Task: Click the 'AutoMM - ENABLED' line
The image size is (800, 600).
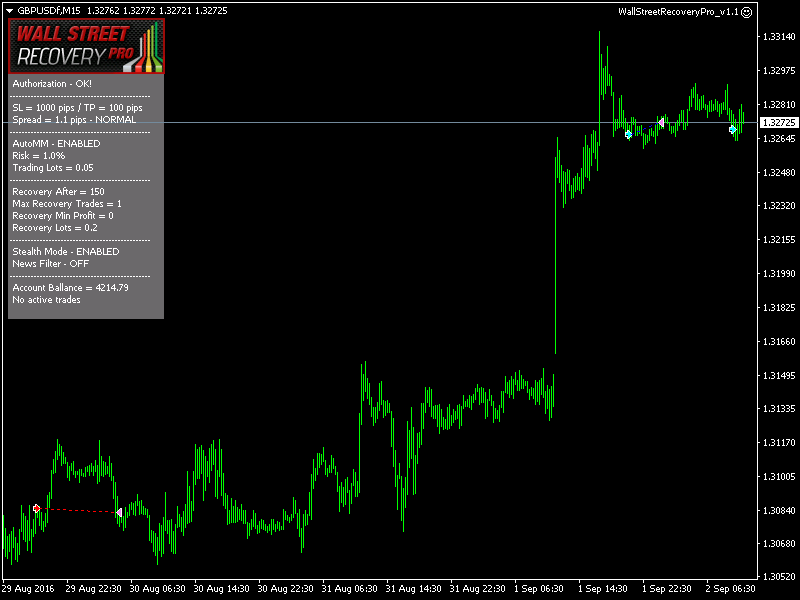Action: tap(56, 144)
